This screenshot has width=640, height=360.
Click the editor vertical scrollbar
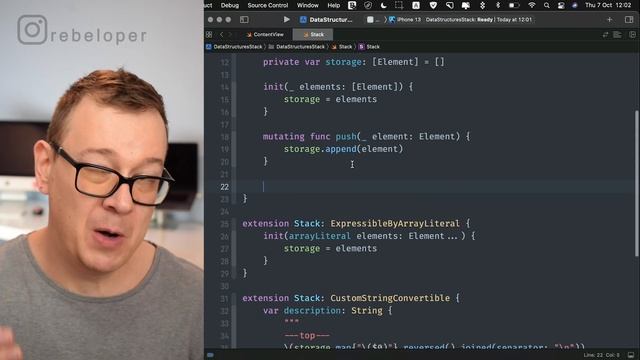pos(637,184)
